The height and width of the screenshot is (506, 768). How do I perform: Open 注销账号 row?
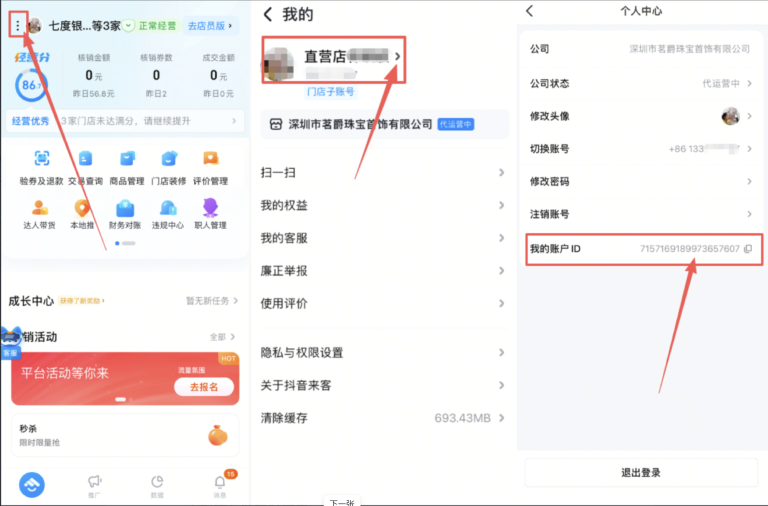[641, 214]
